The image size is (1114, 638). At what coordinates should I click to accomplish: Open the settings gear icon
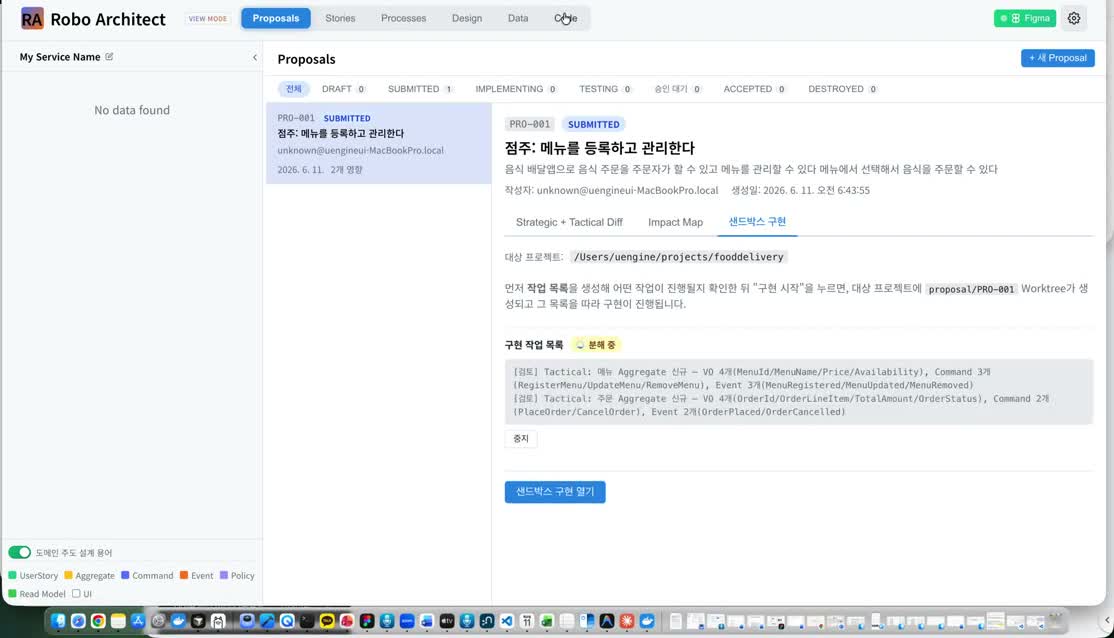coord(1074,18)
